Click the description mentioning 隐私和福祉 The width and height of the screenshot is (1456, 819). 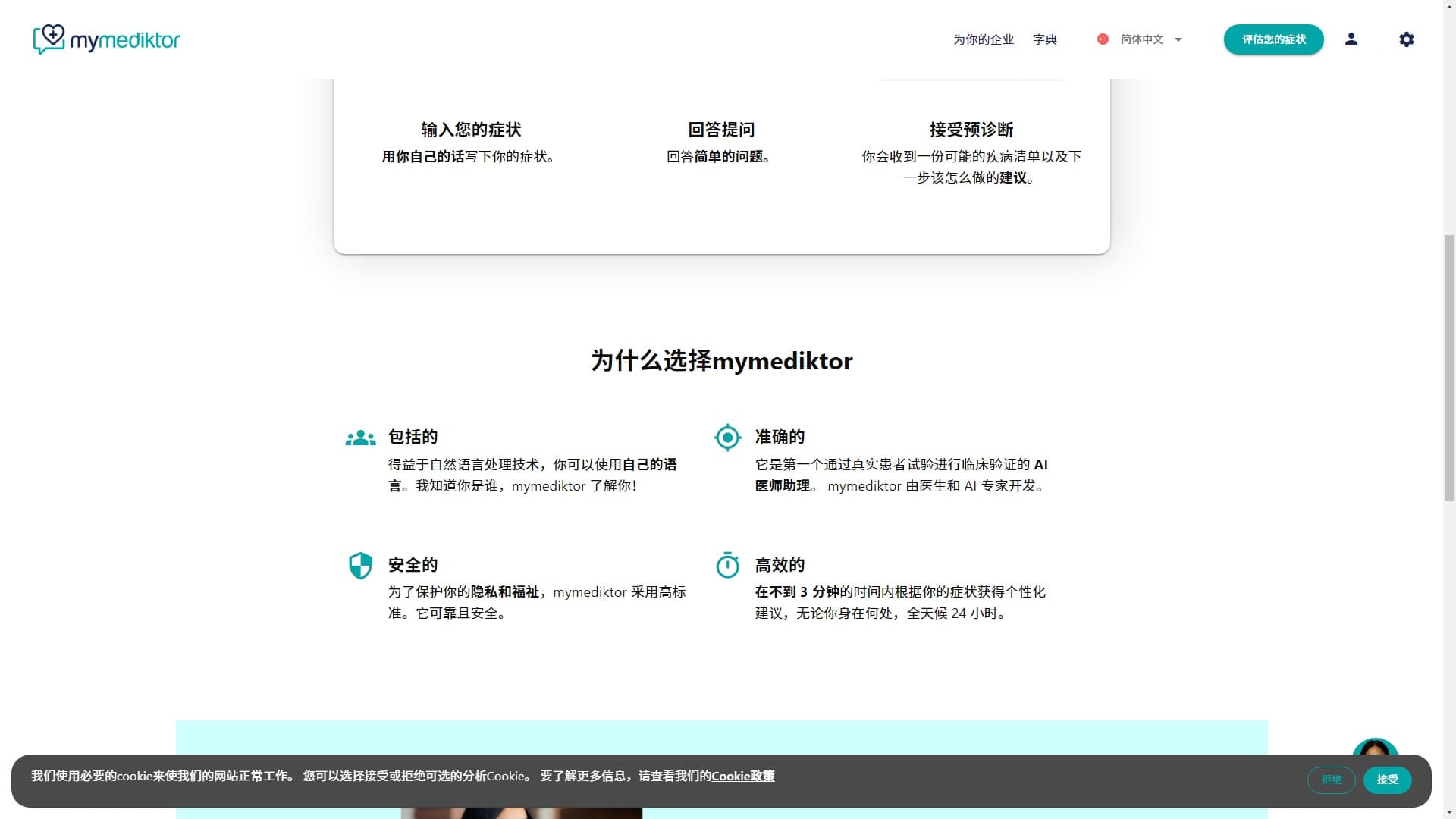point(537,603)
